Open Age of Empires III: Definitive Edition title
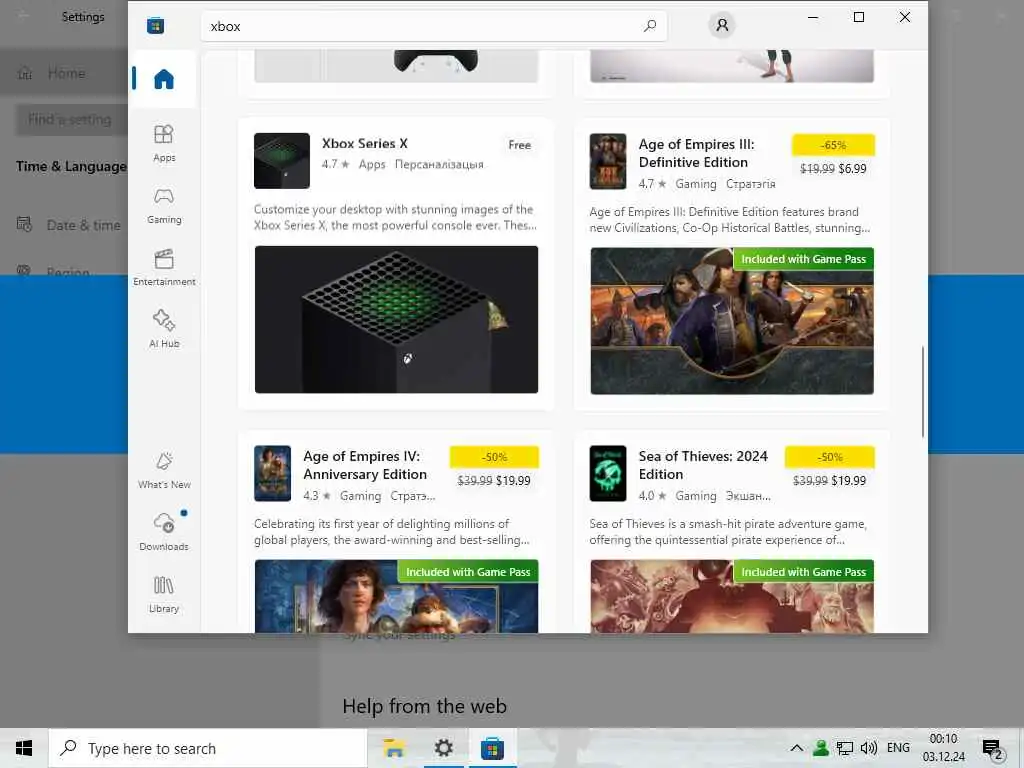 click(696, 153)
